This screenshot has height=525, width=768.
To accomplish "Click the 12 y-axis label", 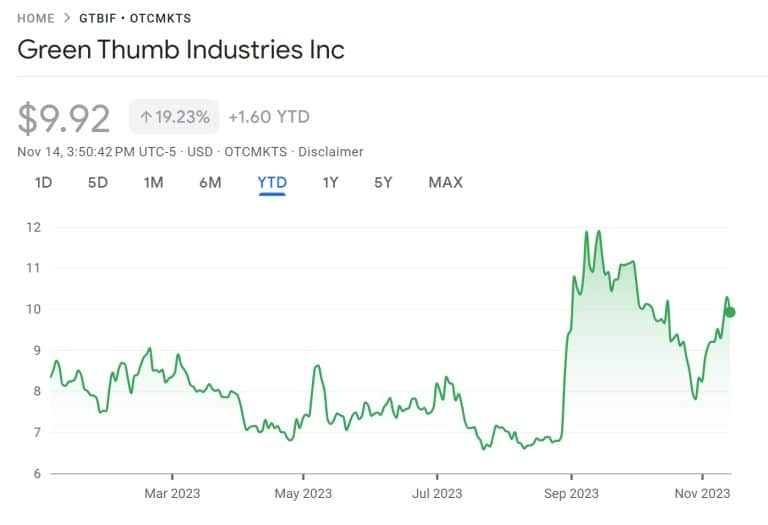I will point(33,227).
